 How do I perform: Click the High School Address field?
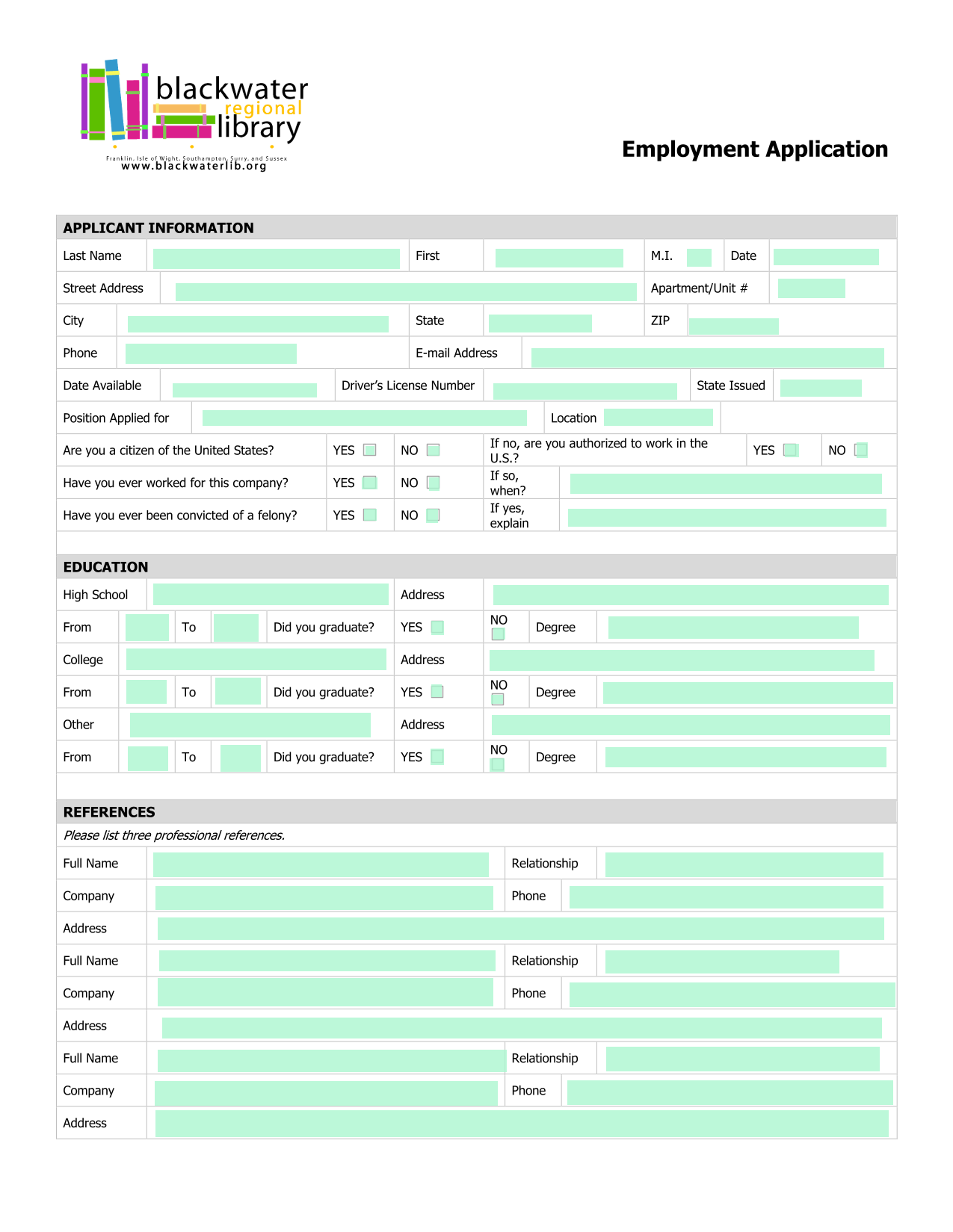tap(691, 595)
